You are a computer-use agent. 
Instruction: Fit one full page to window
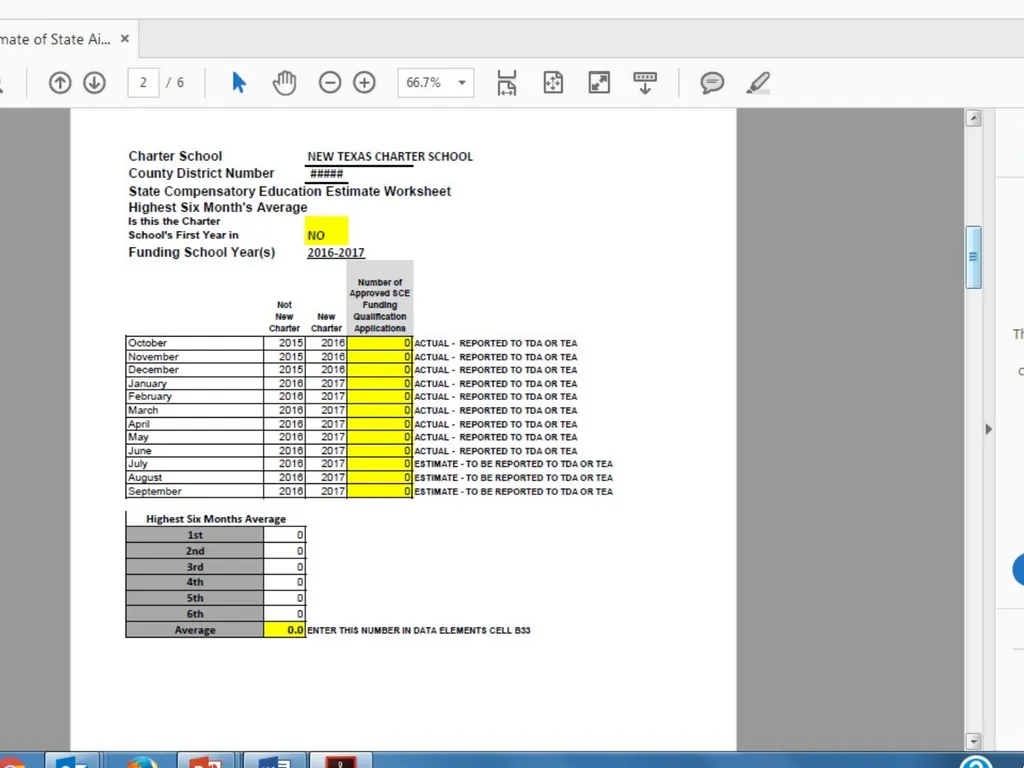553,83
